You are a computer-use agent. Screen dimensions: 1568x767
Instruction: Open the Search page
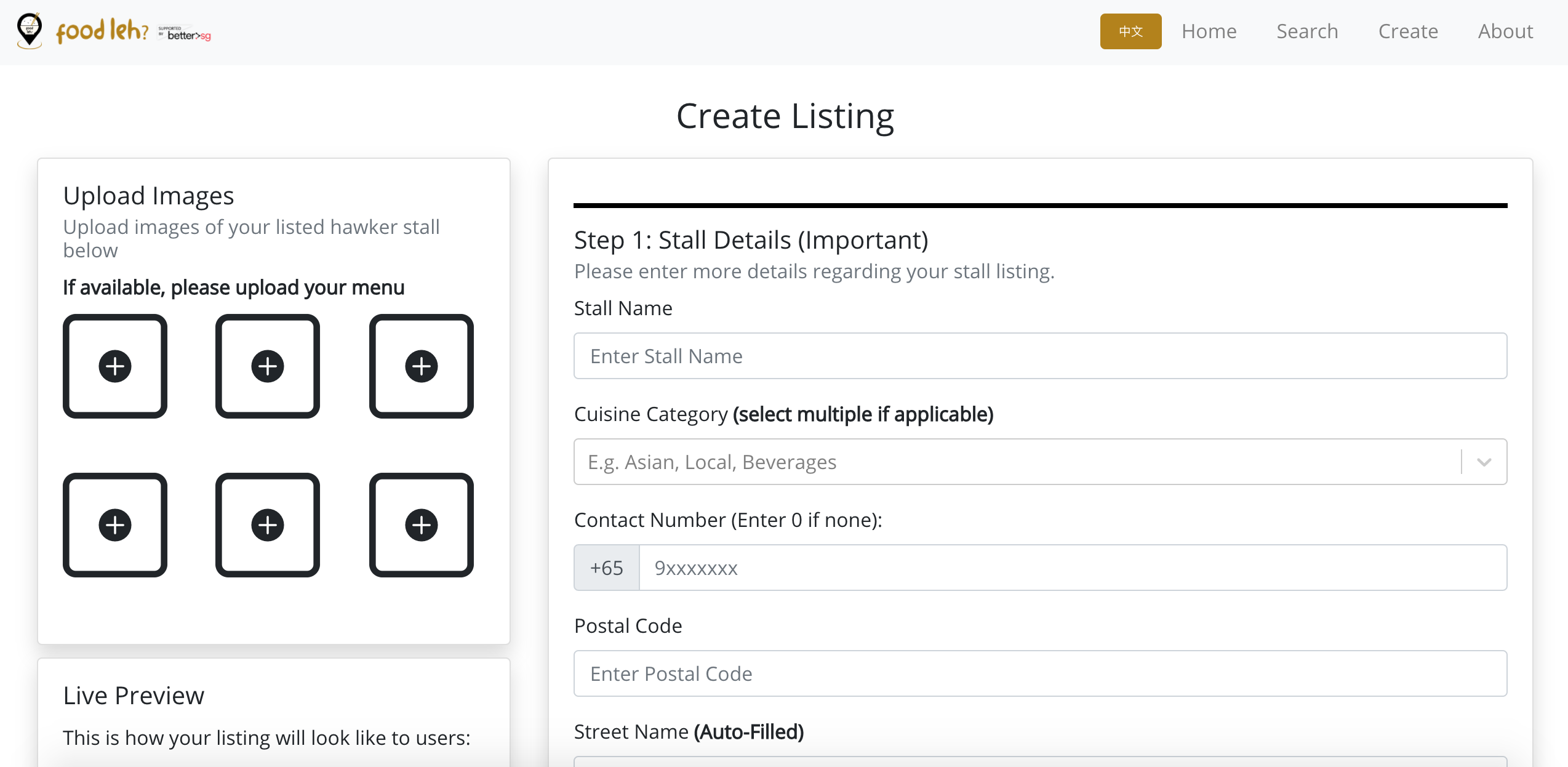[x=1307, y=31]
